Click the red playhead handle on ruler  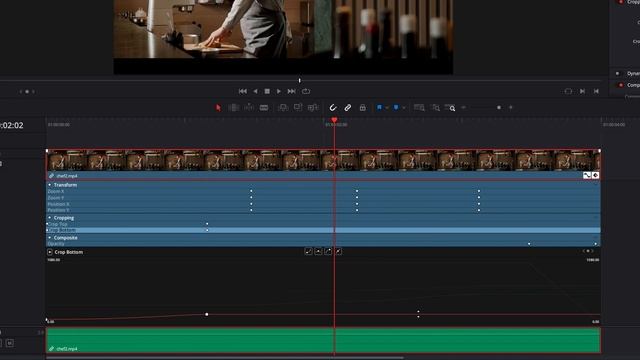click(x=334, y=120)
